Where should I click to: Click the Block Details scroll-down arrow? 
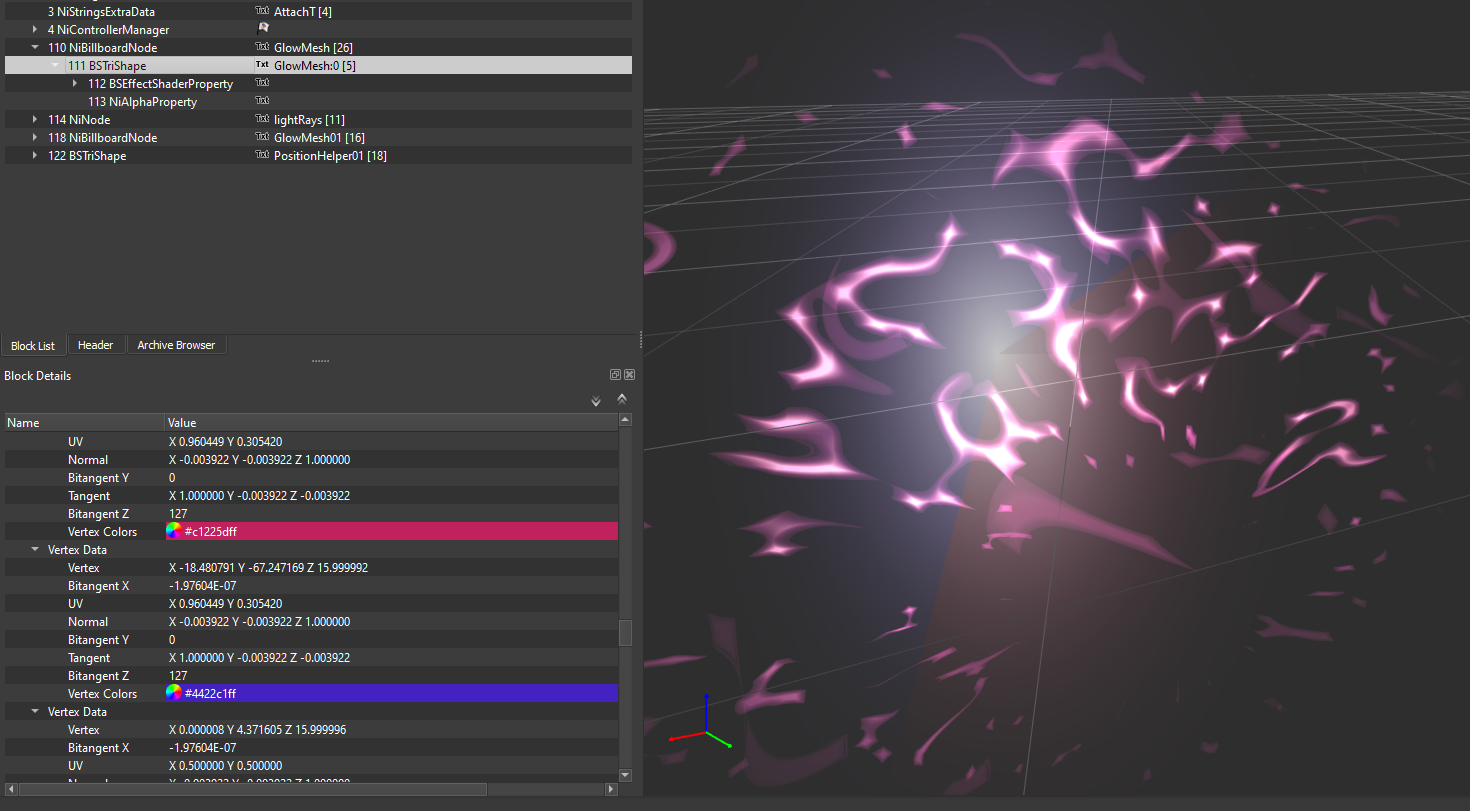coord(625,775)
